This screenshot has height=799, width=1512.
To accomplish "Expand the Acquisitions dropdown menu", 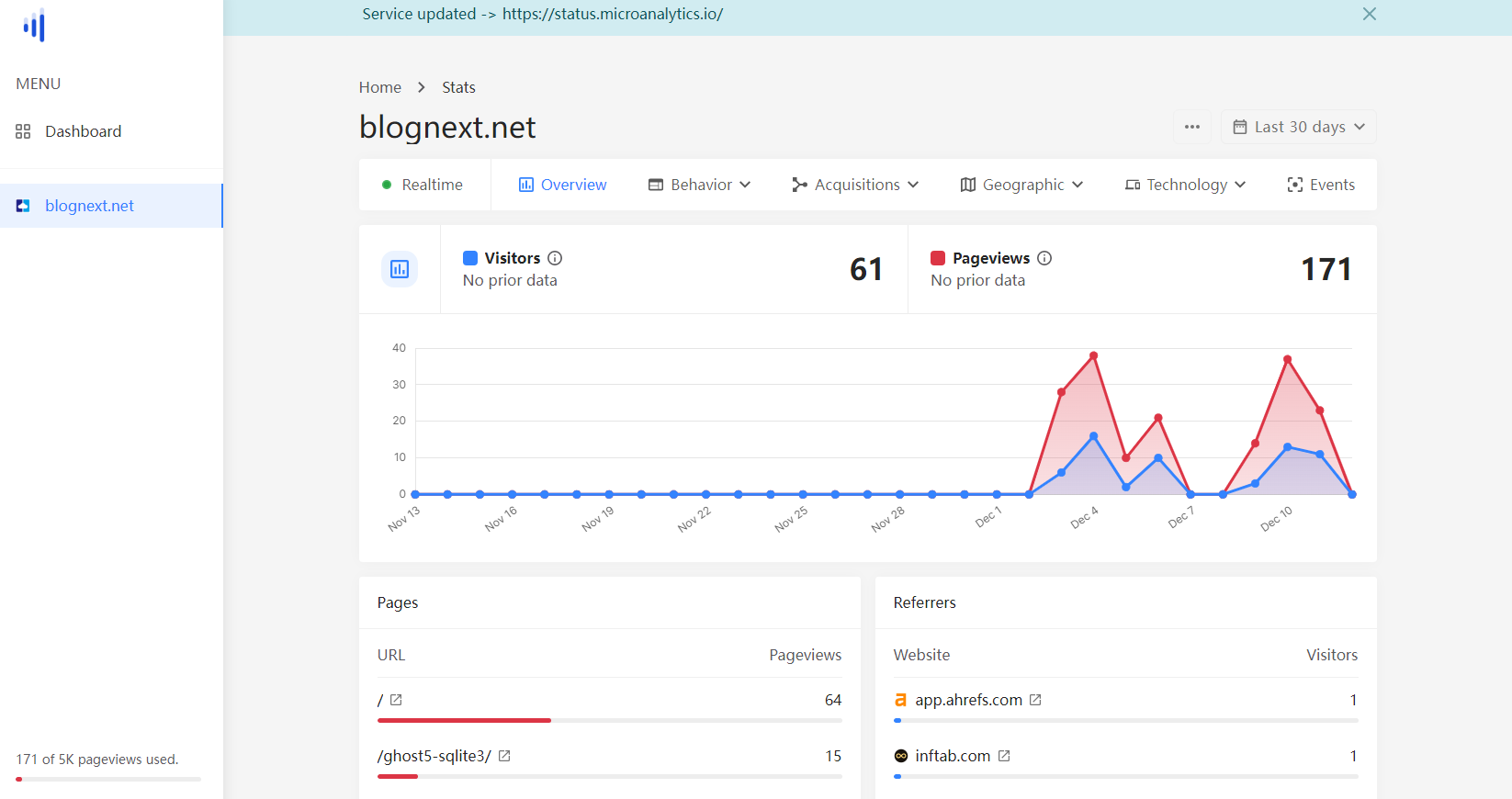I will [855, 185].
